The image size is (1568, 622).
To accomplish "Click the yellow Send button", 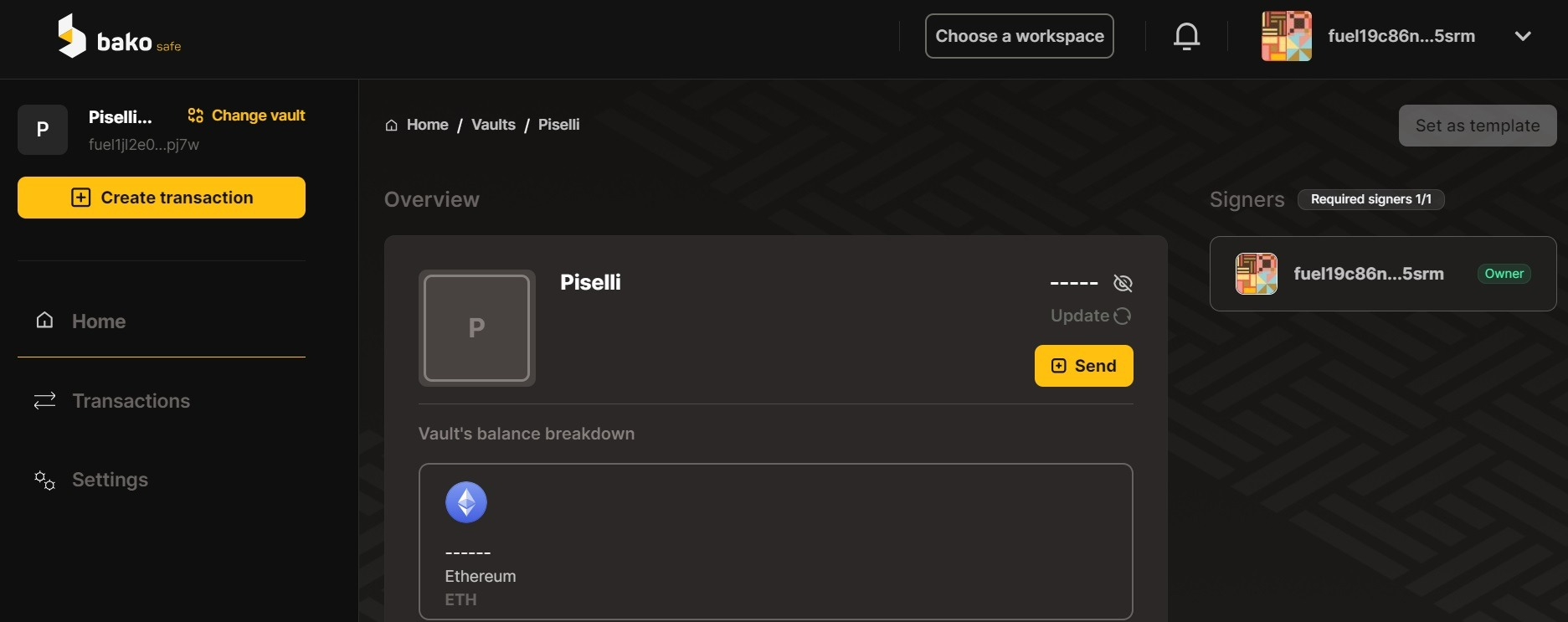I will [1083, 366].
